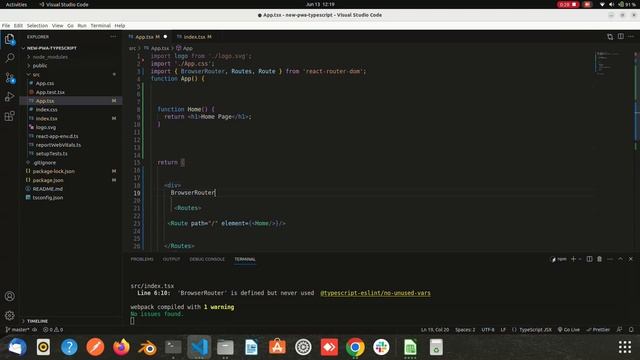Open logo.svg in the explorer
The height and width of the screenshot is (360, 640).
[45, 127]
